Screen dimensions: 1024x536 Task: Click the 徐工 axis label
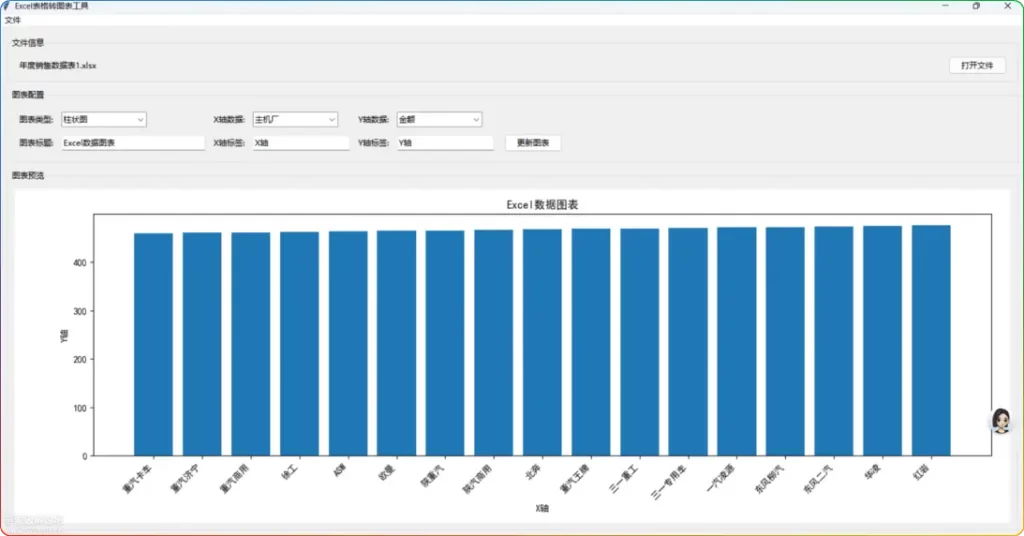290,473
